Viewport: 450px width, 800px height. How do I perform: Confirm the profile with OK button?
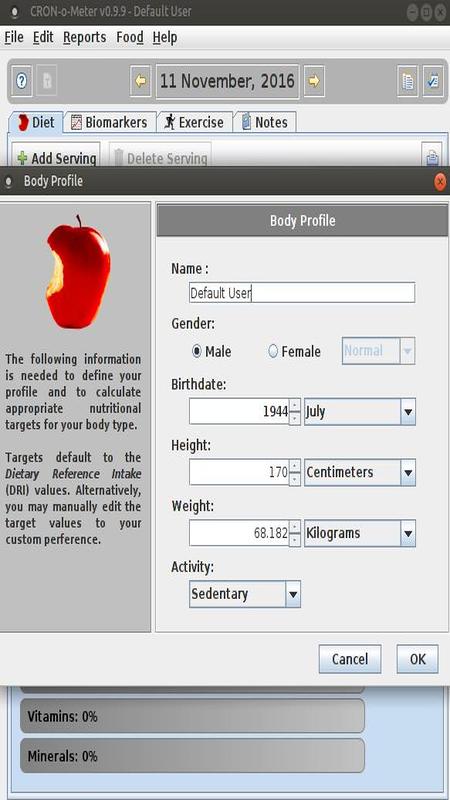coord(417,659)
